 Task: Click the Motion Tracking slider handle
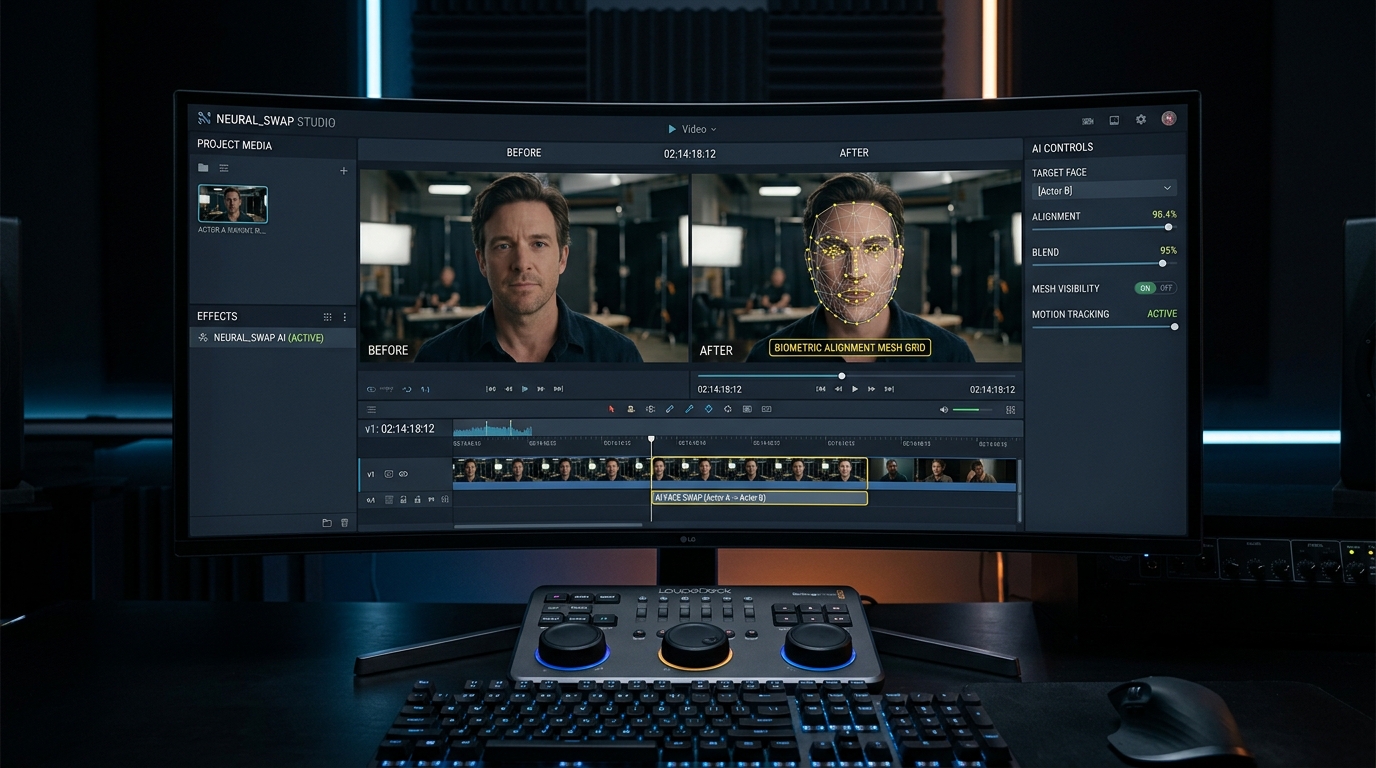click(1174, 326)
